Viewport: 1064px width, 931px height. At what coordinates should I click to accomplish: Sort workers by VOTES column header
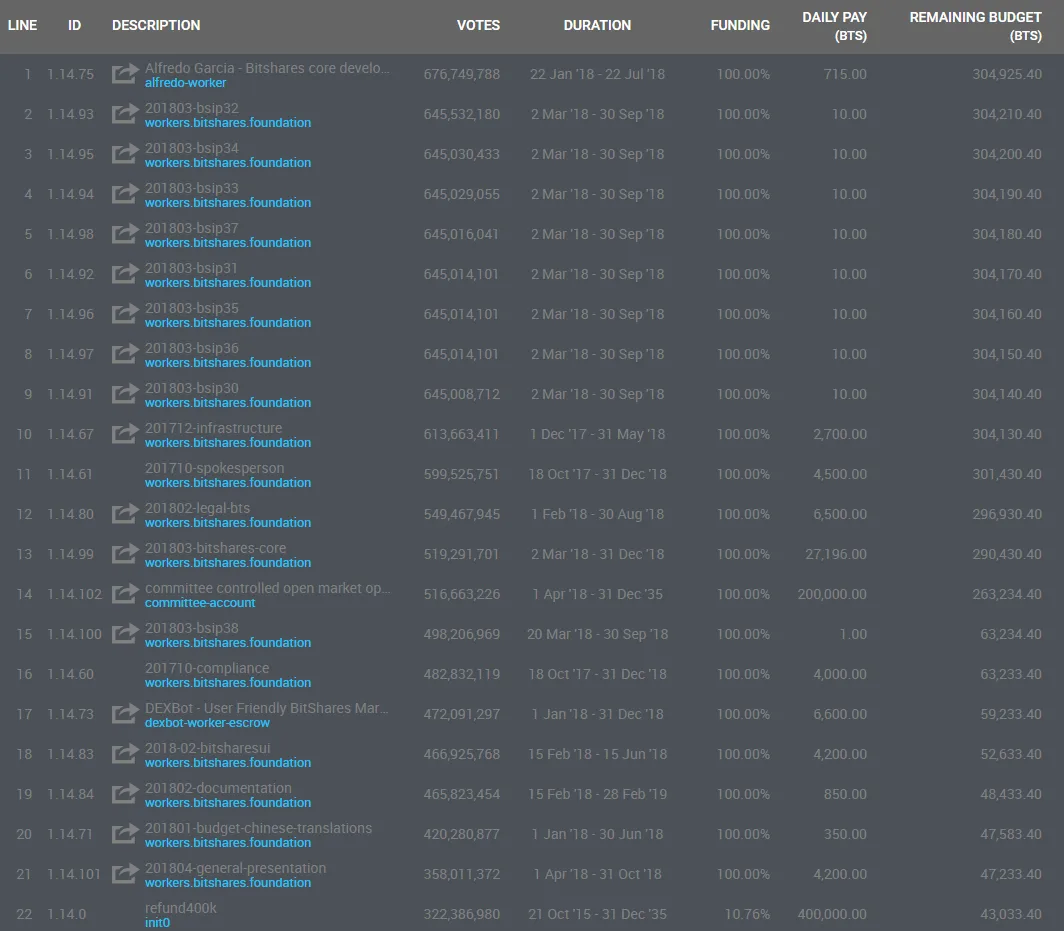(x=478, y=25)
